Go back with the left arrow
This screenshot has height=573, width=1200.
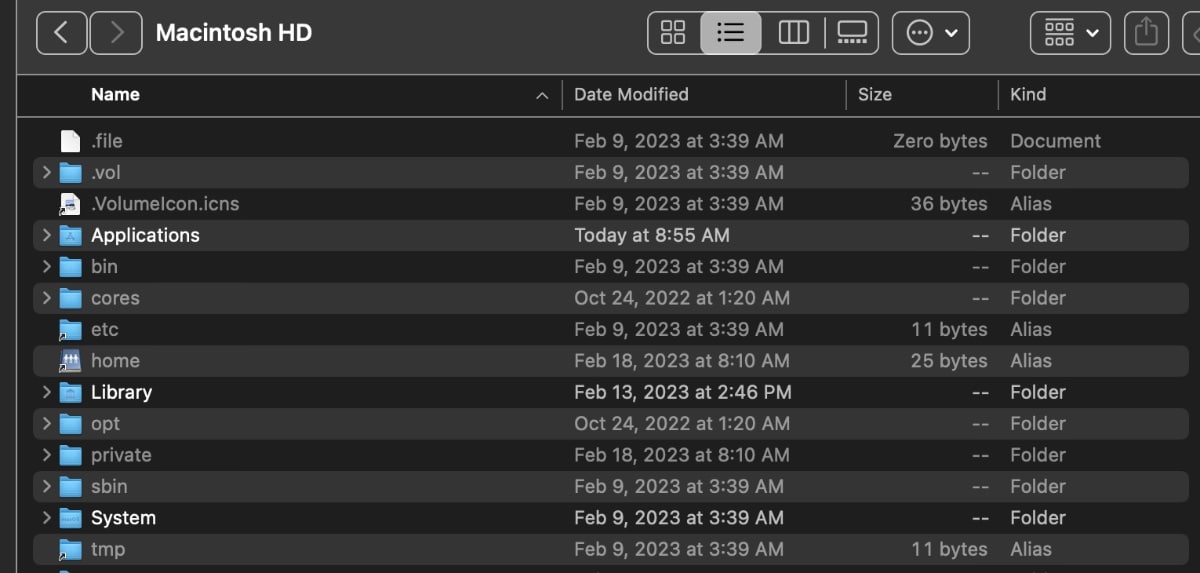click(61, 33)
